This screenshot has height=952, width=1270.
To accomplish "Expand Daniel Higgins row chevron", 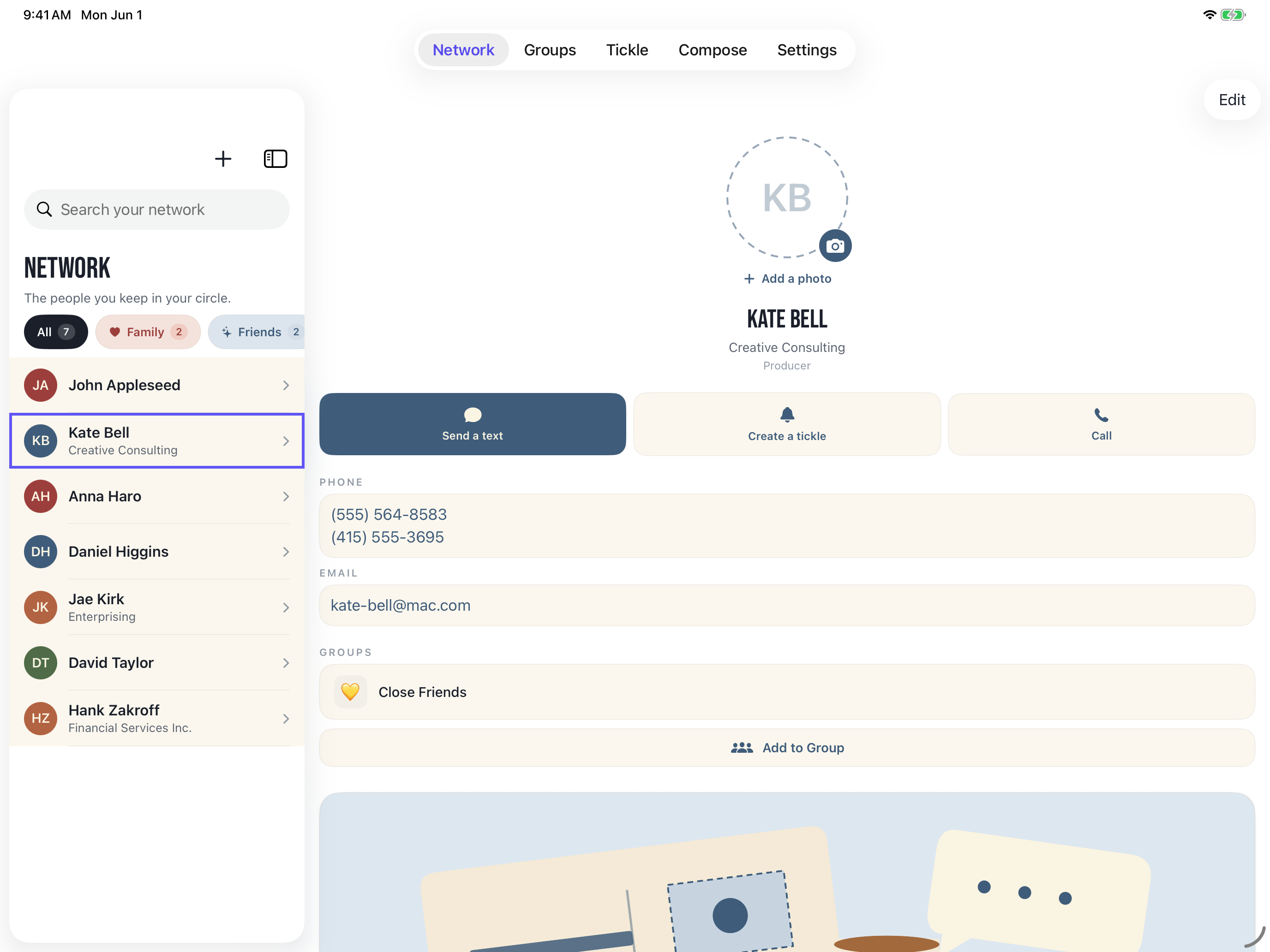I will [286, 552].
